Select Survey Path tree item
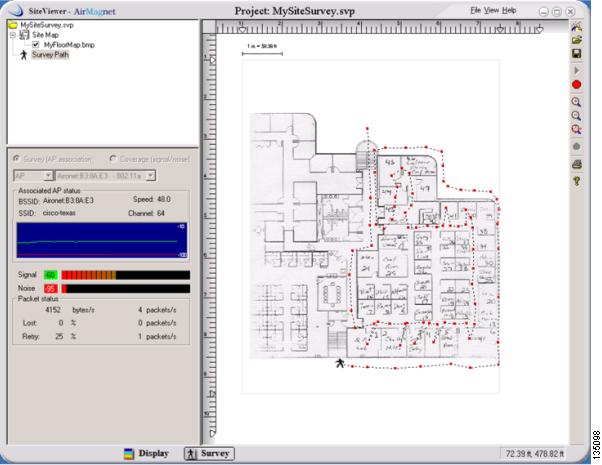Screen dimensions: 602x465 [x=50, y=55]
